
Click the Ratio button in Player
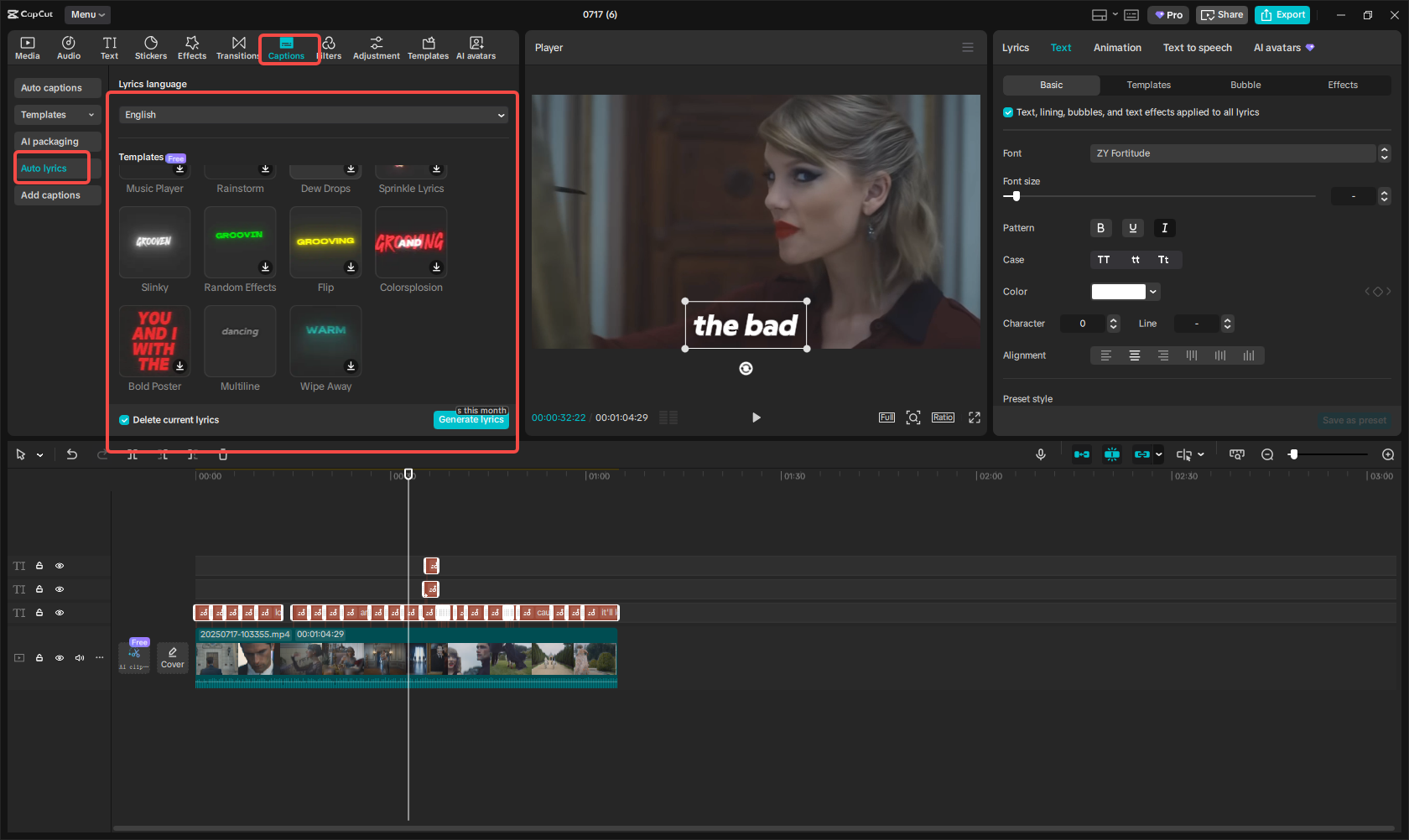(x=943, y=417)
